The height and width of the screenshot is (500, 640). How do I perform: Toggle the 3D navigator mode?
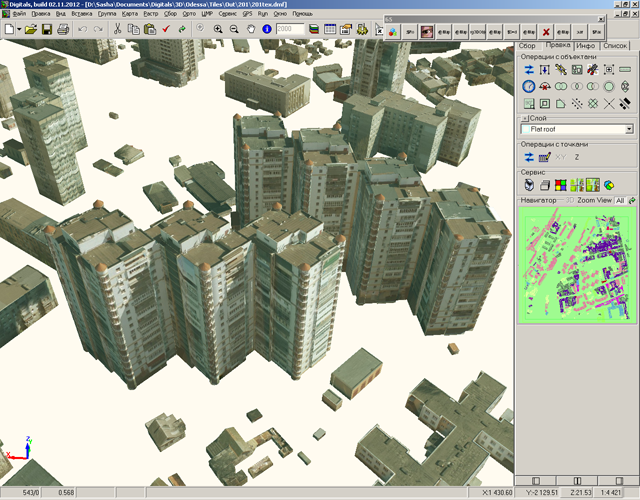(570, 201)
